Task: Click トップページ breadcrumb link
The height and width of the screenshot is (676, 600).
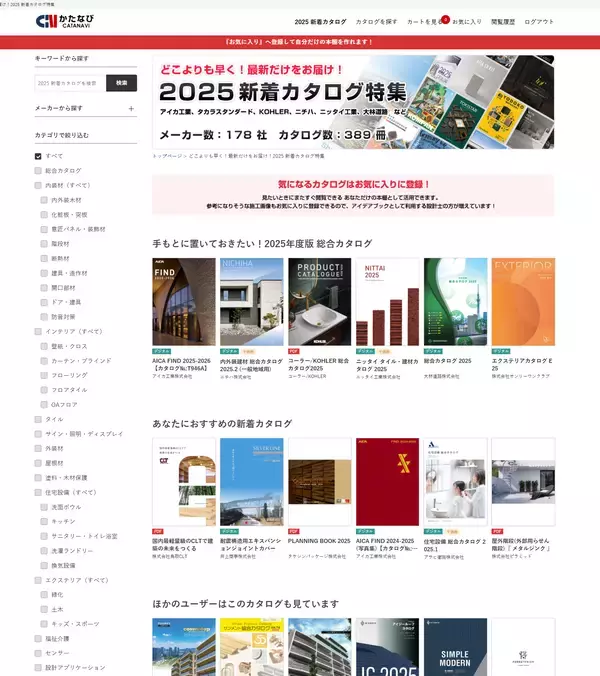Action: [168, 156]
